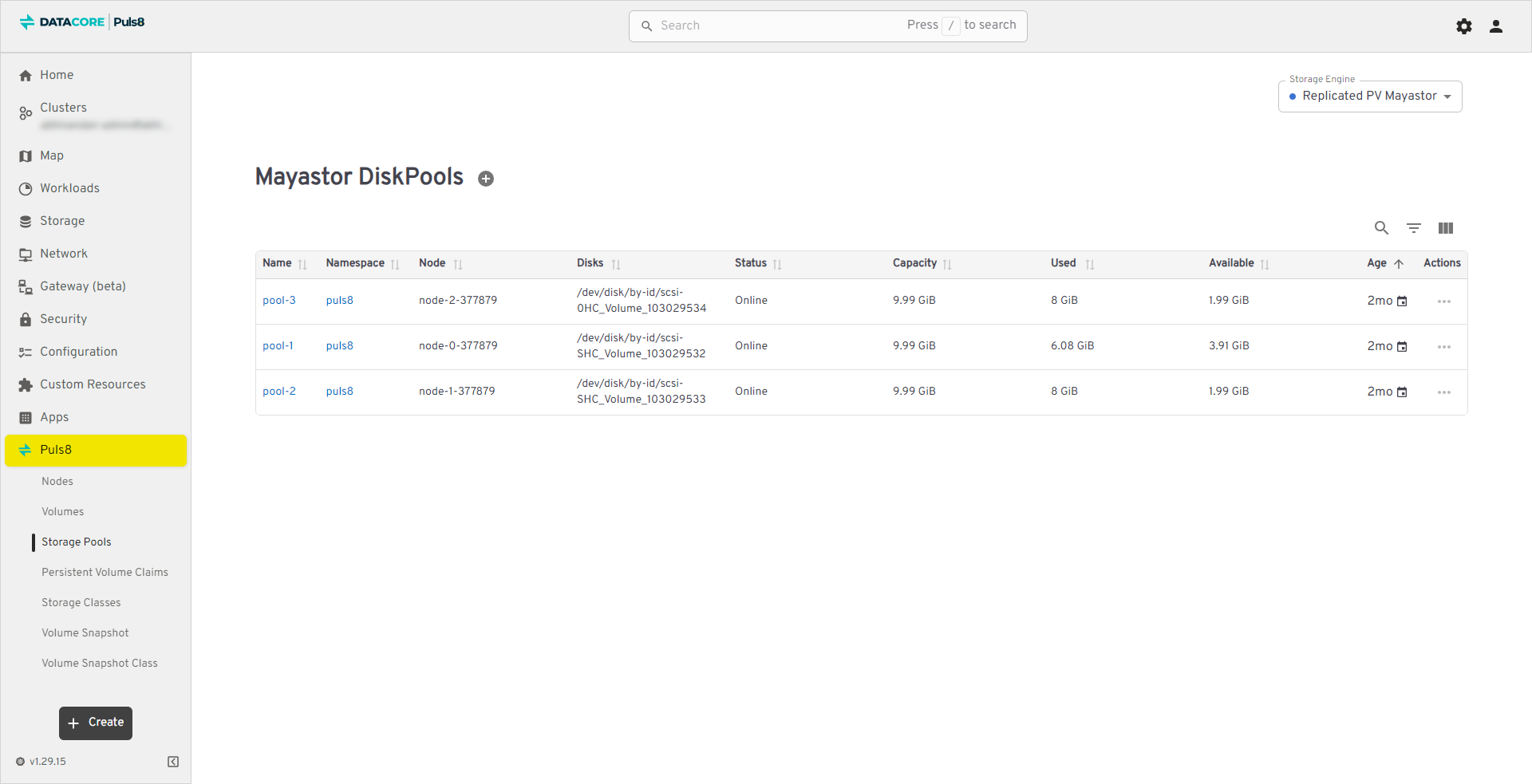Collapse the sidebar using bottom arrow icon
Image resolution: width=1532 pixels, height=784 pixels.
173,762
